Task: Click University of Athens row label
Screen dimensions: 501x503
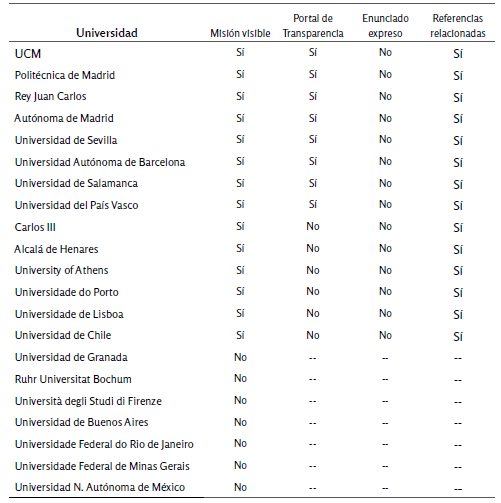Action: 61,271
